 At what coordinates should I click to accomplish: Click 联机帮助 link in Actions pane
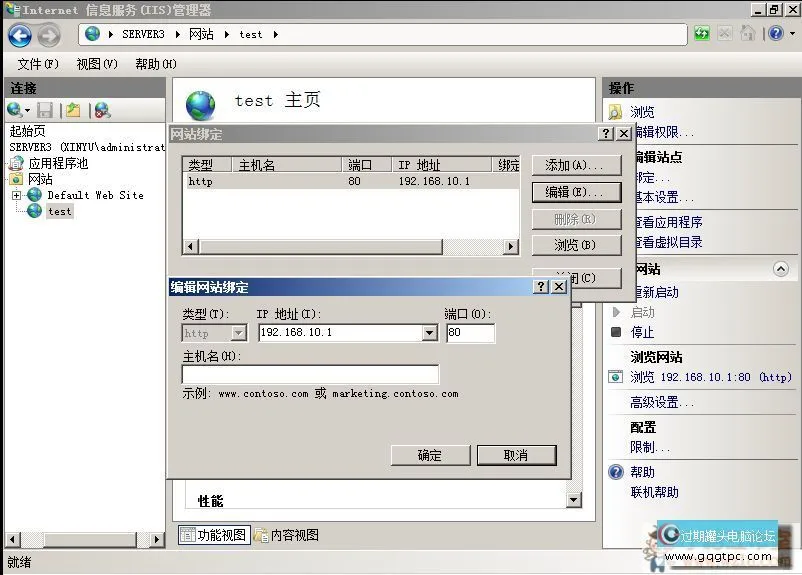point(655,492)
